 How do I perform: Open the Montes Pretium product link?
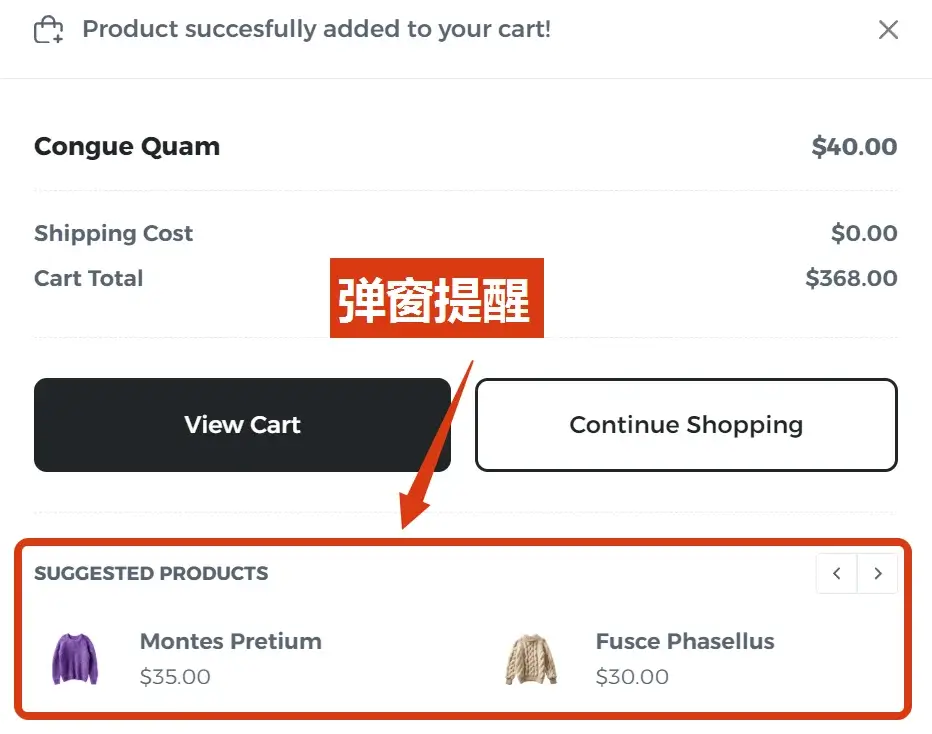pos(231,642)
